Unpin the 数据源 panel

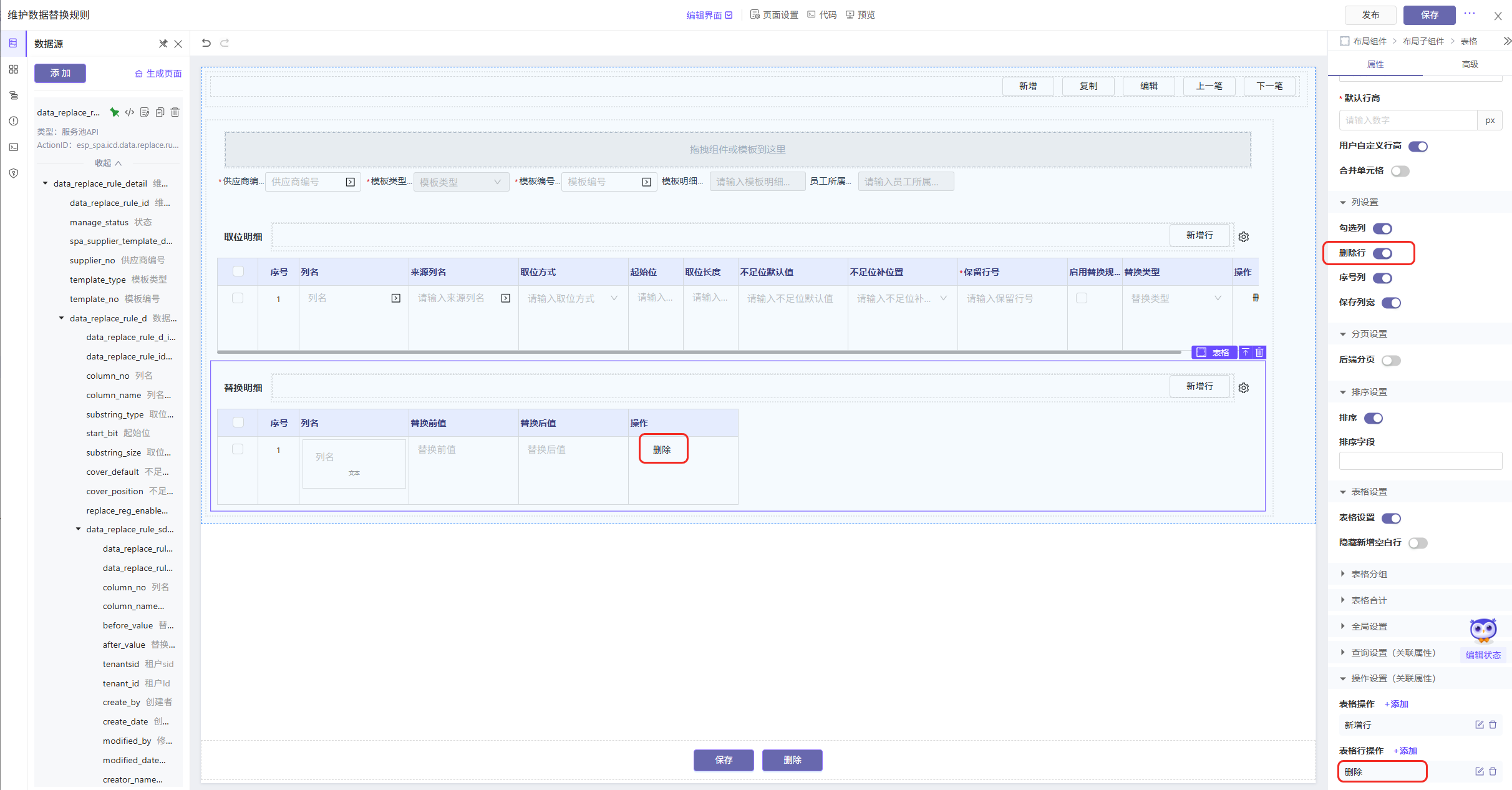[163, 44]
